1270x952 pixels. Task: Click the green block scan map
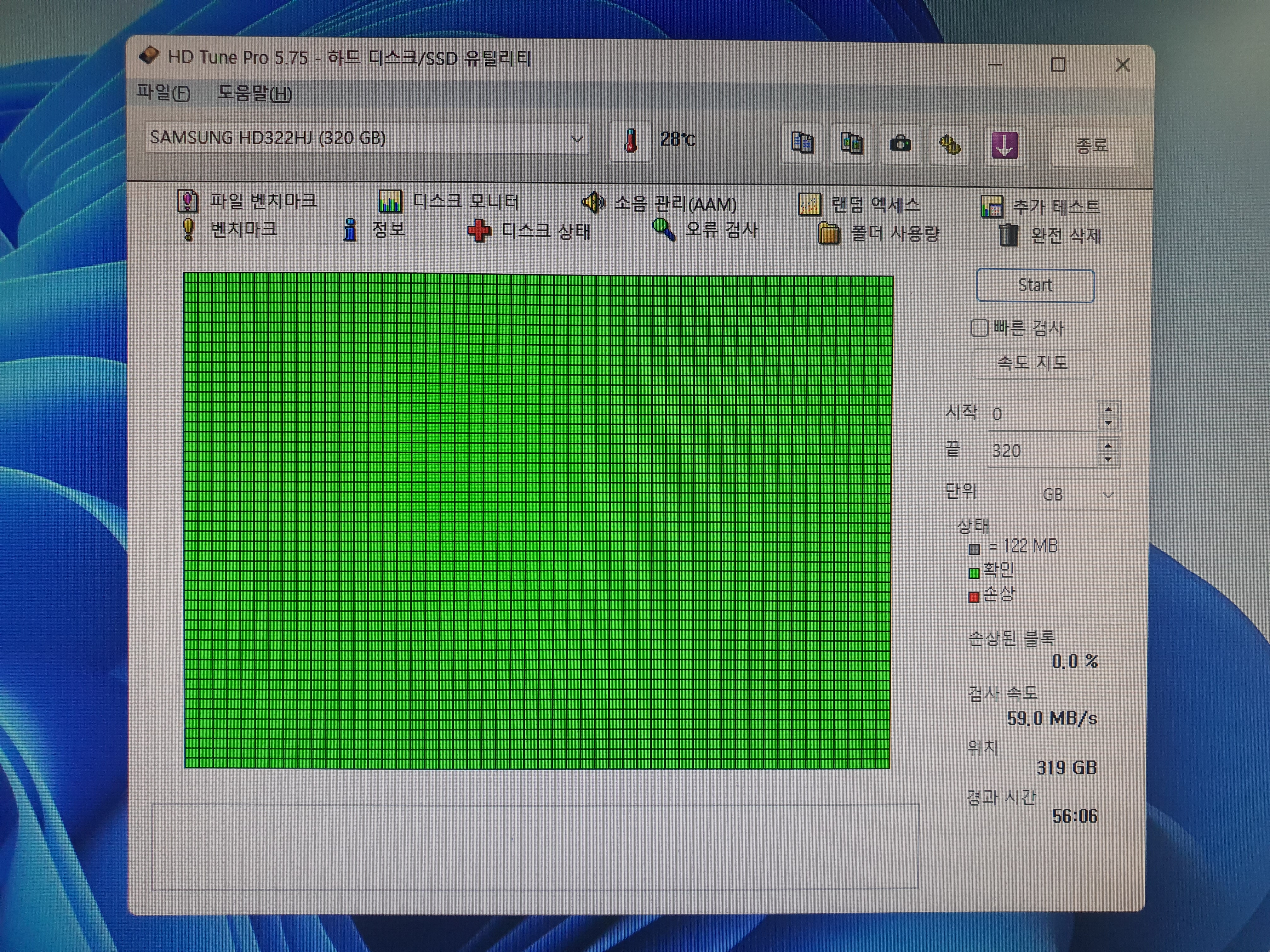(x=537, y=521)
